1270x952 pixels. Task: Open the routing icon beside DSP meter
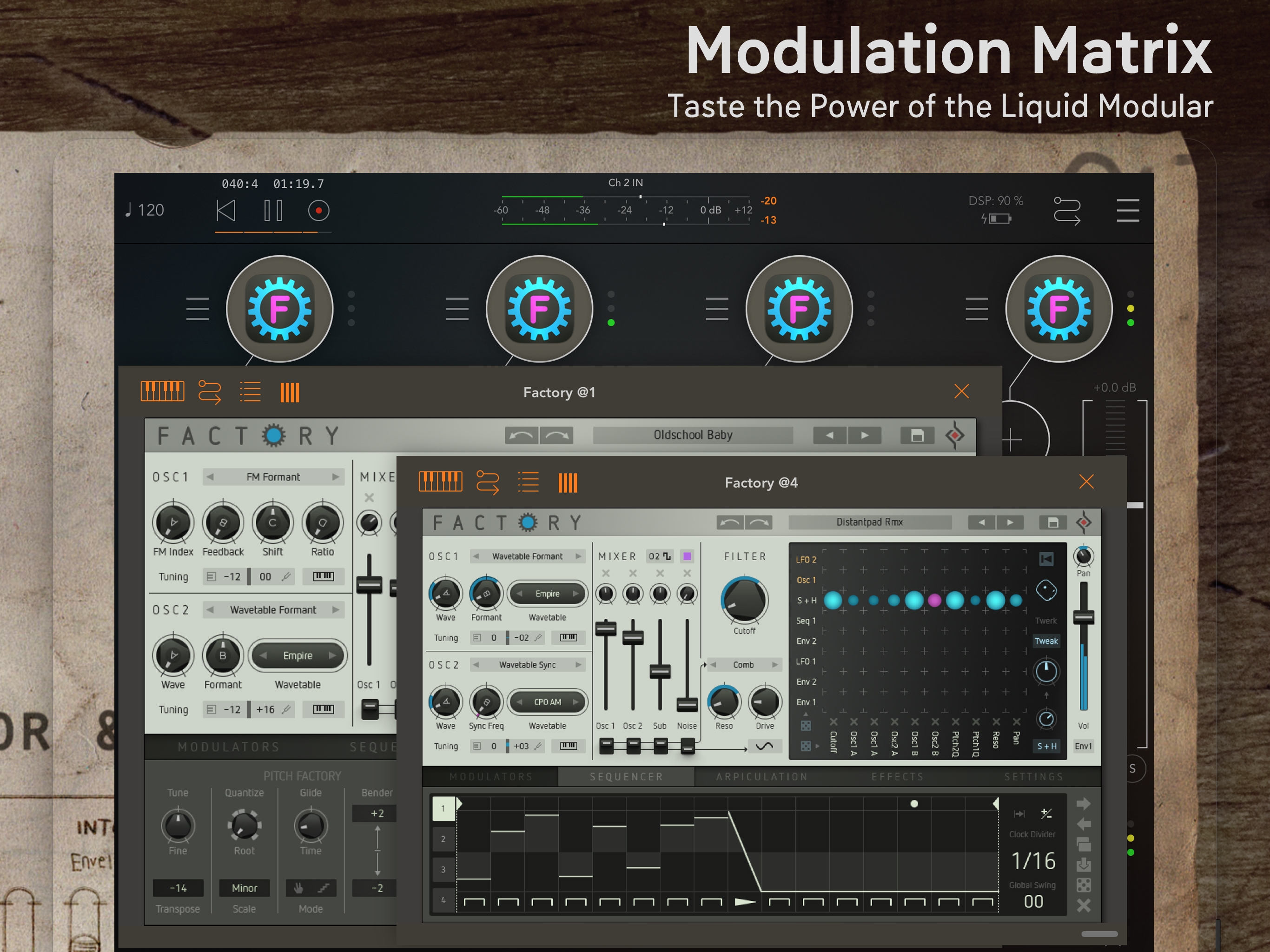click(x=1067, y=211)
